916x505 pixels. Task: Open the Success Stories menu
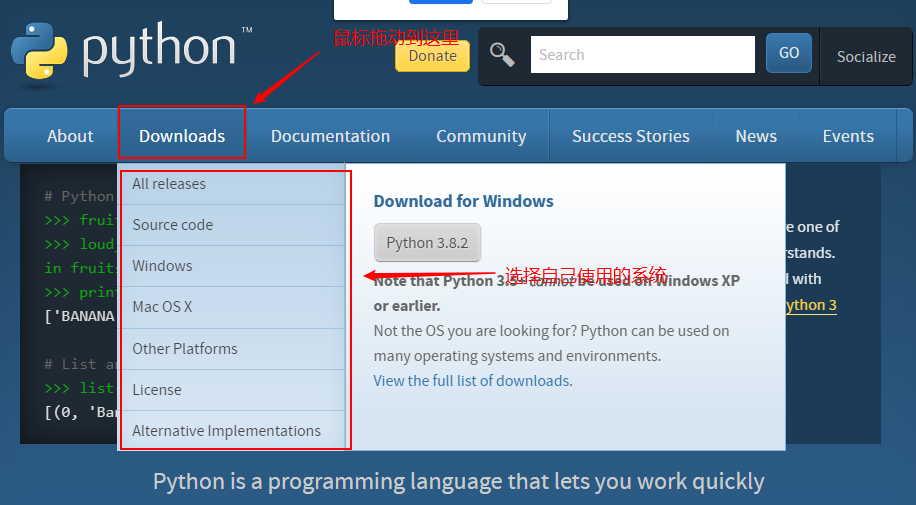(x=631, y=136)
